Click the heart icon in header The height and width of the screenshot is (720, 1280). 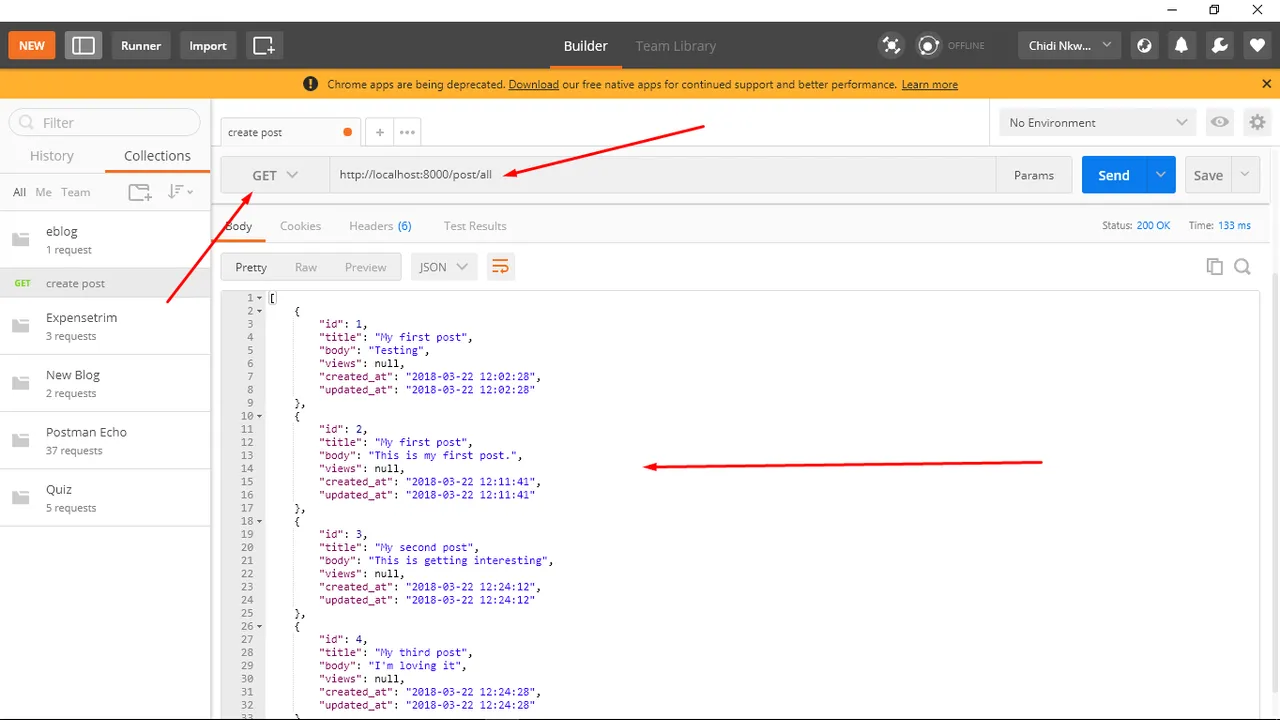coord(1257,46)
